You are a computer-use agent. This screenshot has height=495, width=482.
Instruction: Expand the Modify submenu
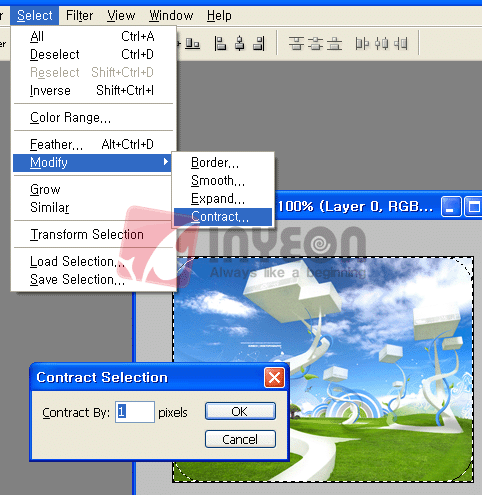pos(92,162)
